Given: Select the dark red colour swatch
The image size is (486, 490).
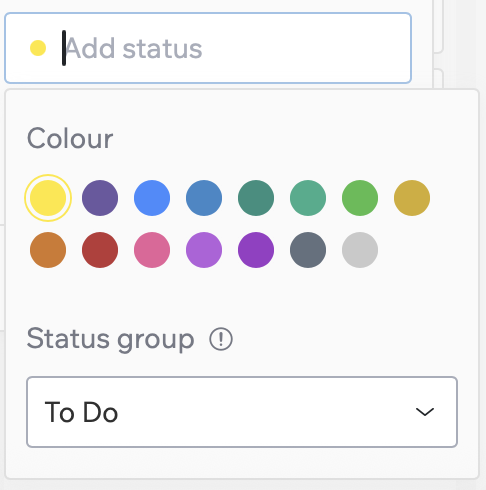Looking at the screenshot, I should pos(100,250).
